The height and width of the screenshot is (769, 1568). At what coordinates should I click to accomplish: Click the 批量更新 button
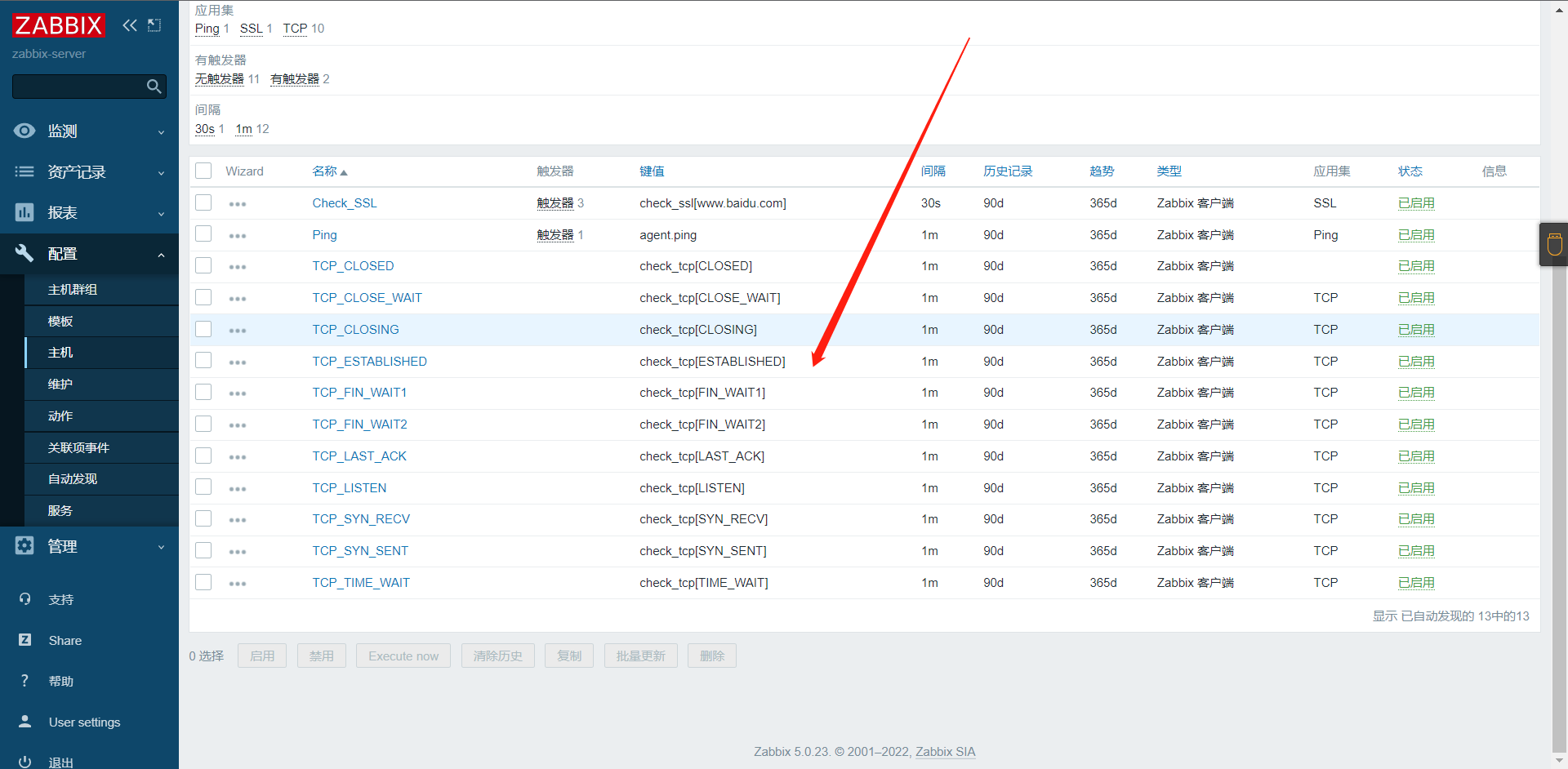(641, 656)
